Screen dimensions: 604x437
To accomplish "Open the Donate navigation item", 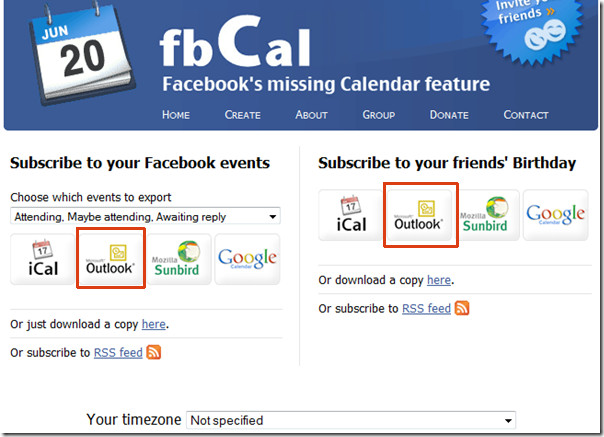I will [449, 115].
